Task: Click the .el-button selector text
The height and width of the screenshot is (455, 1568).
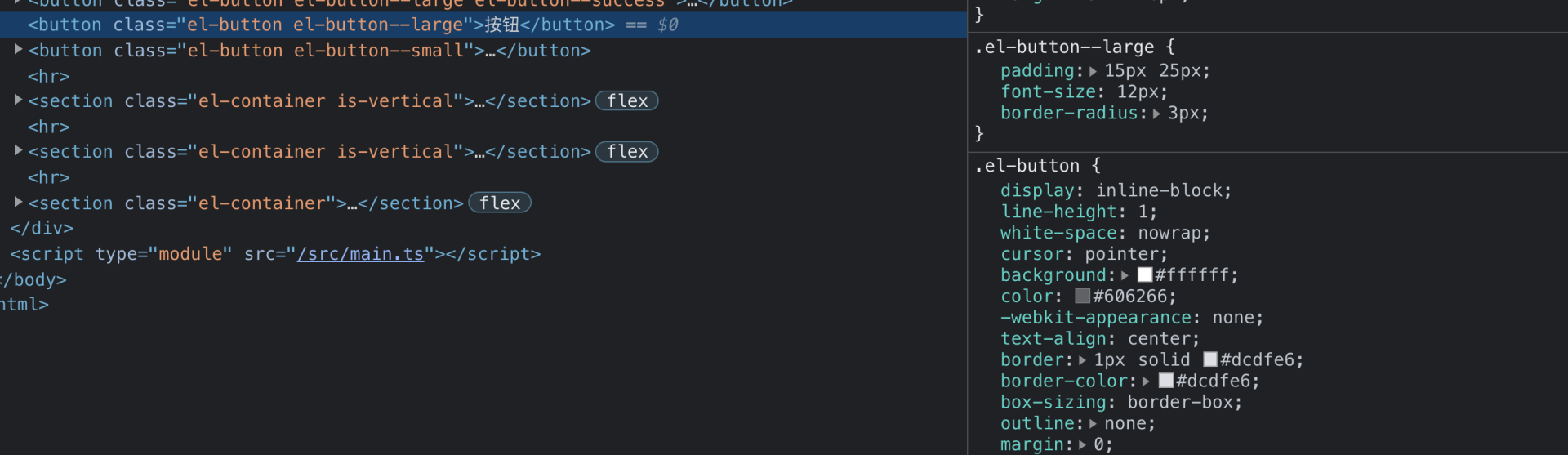Action: [1027, 166]
